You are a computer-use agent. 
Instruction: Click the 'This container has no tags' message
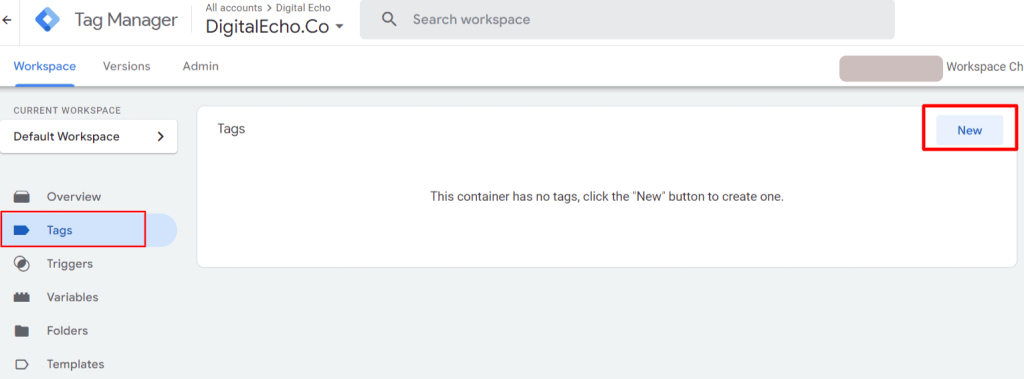click(607, 196)
